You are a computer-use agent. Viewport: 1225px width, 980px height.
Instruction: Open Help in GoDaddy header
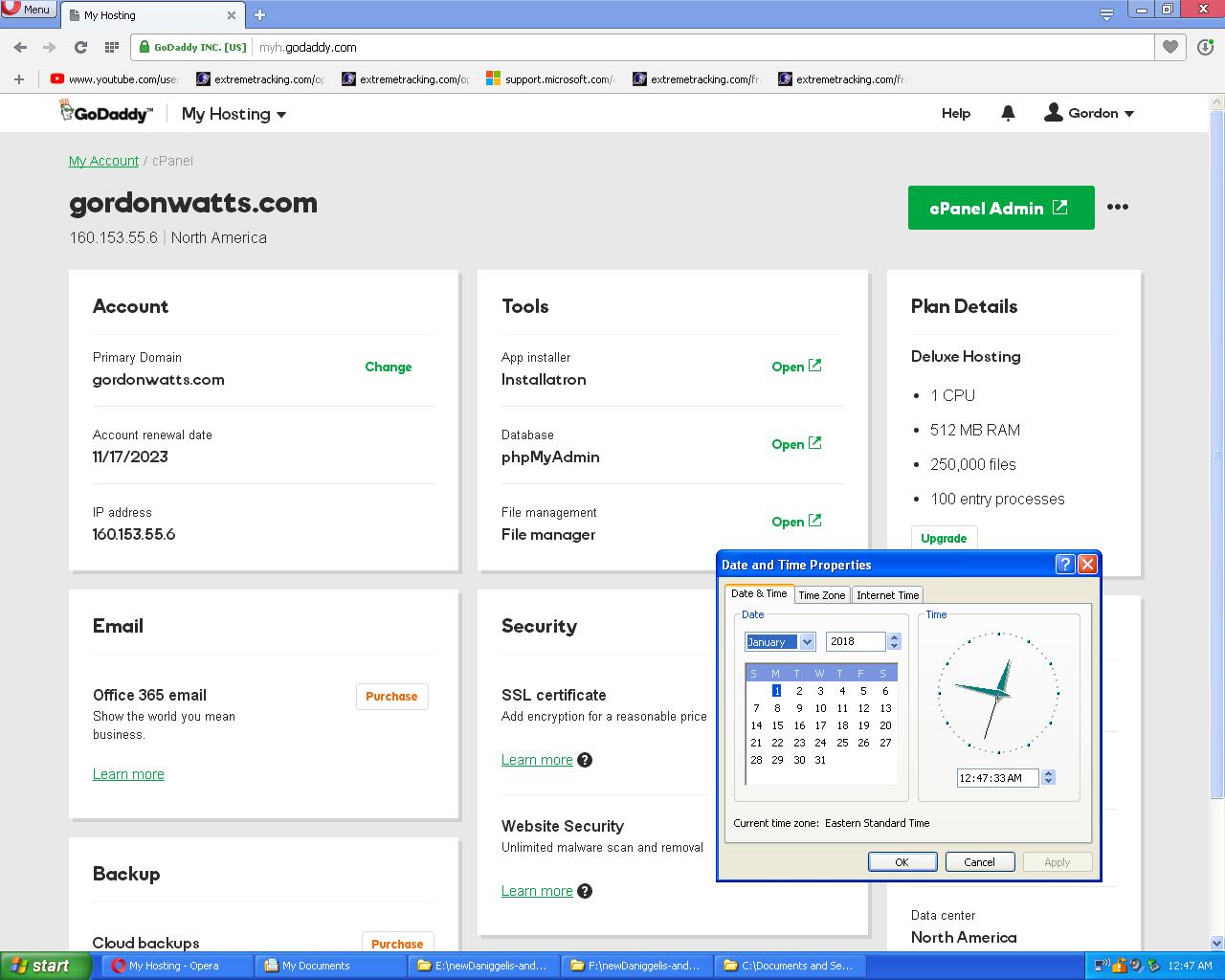(x=956, y=113)
